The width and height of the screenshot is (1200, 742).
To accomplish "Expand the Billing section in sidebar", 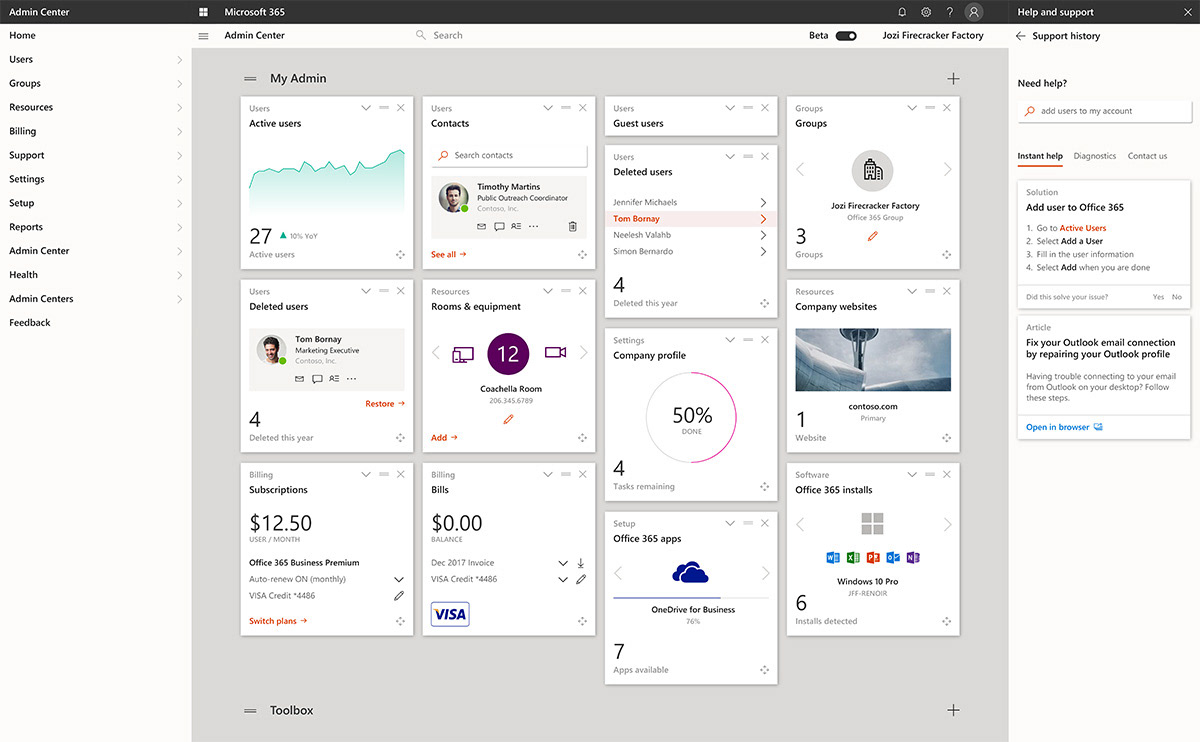I will (179, 132).
